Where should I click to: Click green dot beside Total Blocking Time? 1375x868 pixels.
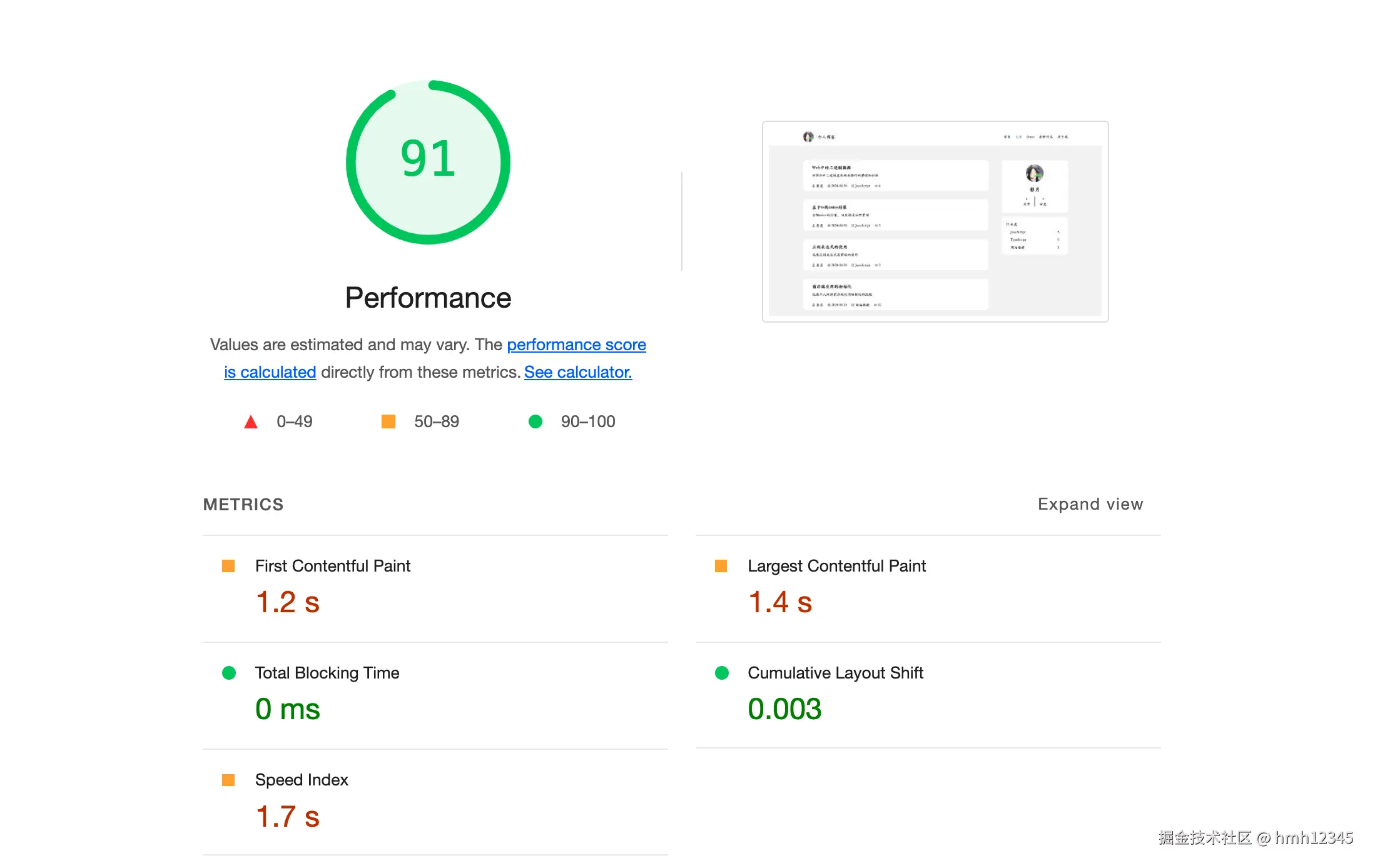coord(229,673)
